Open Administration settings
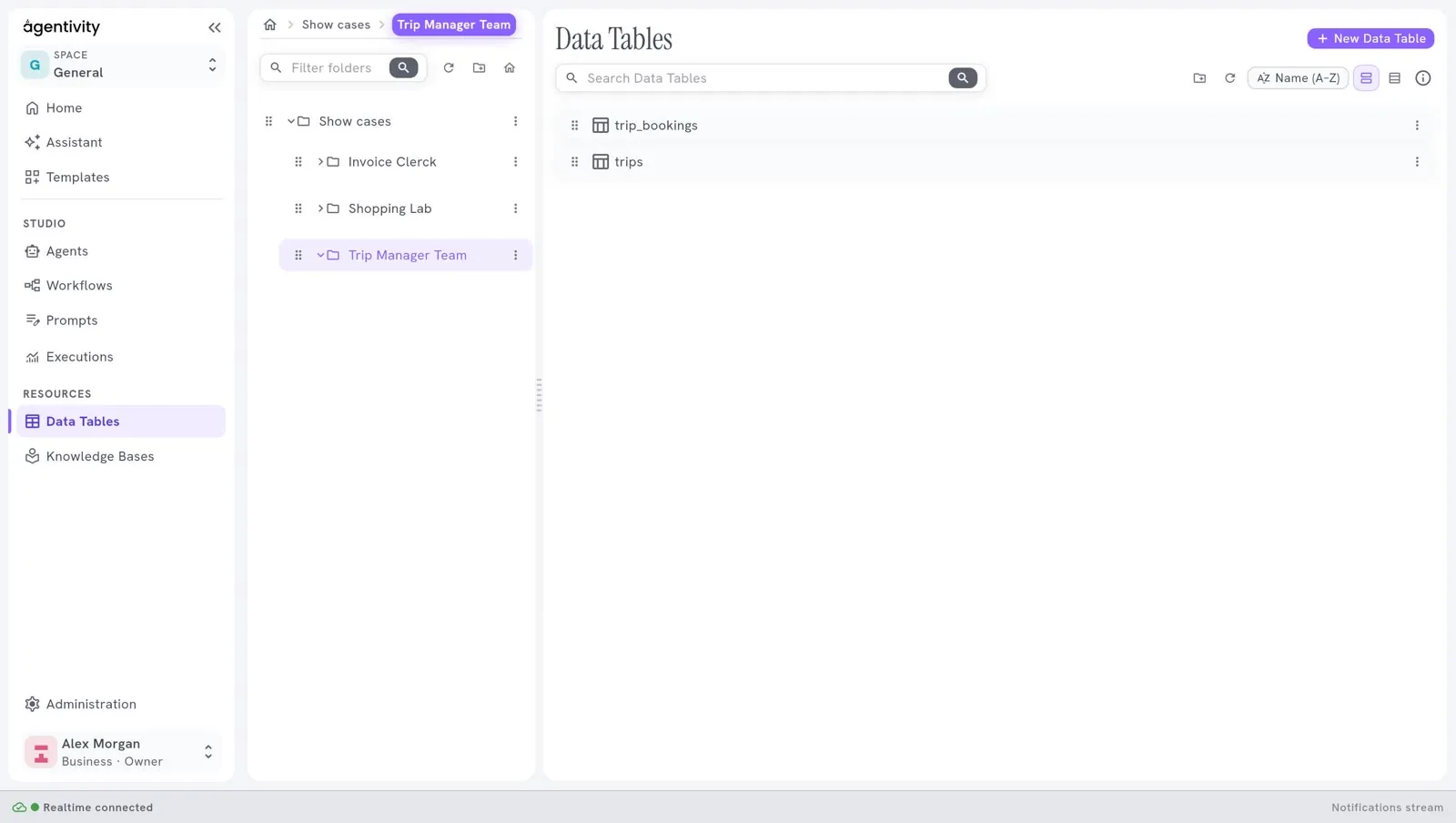The image size is (1456, 823). click(121, 704)
